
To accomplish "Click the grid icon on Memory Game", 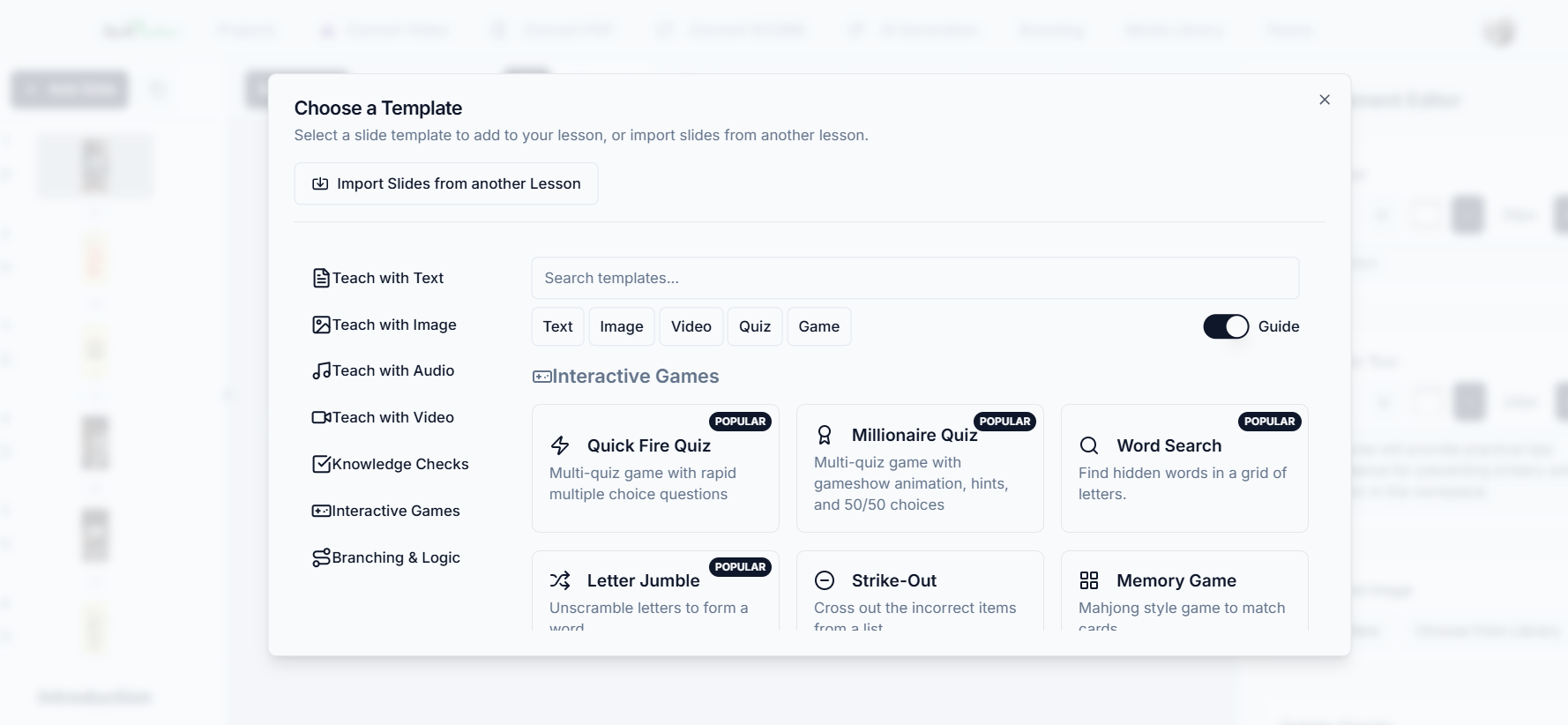I will tap(1089, 580).
